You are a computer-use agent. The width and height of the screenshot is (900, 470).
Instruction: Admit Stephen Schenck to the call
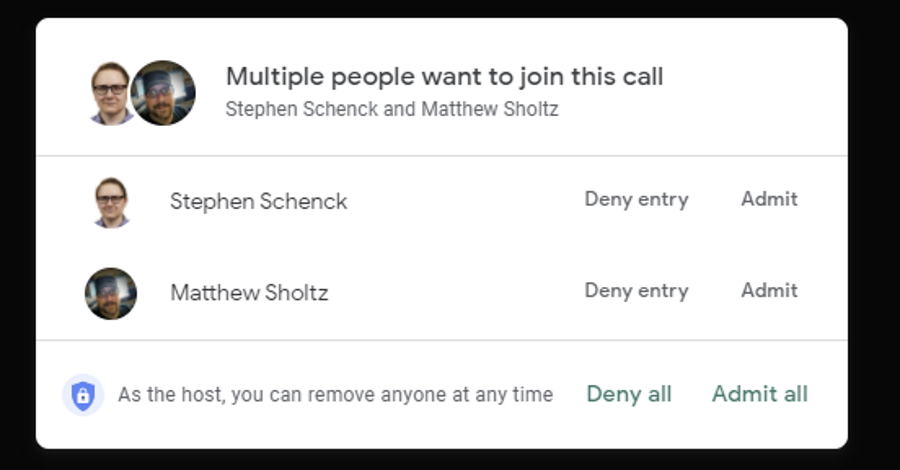769,199
